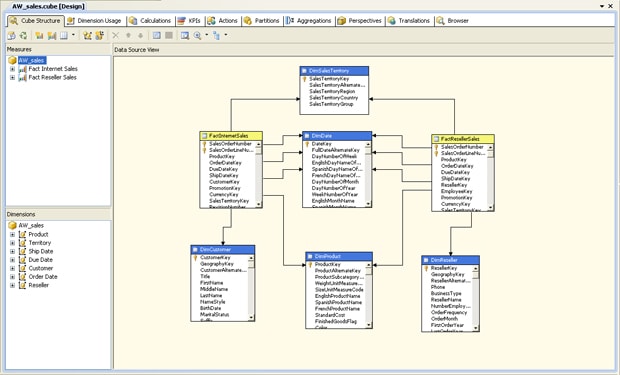Image resolution: width=620 pixels, height=375 pixels.
Task: Click the DimProduct table header
Action: 339,256
